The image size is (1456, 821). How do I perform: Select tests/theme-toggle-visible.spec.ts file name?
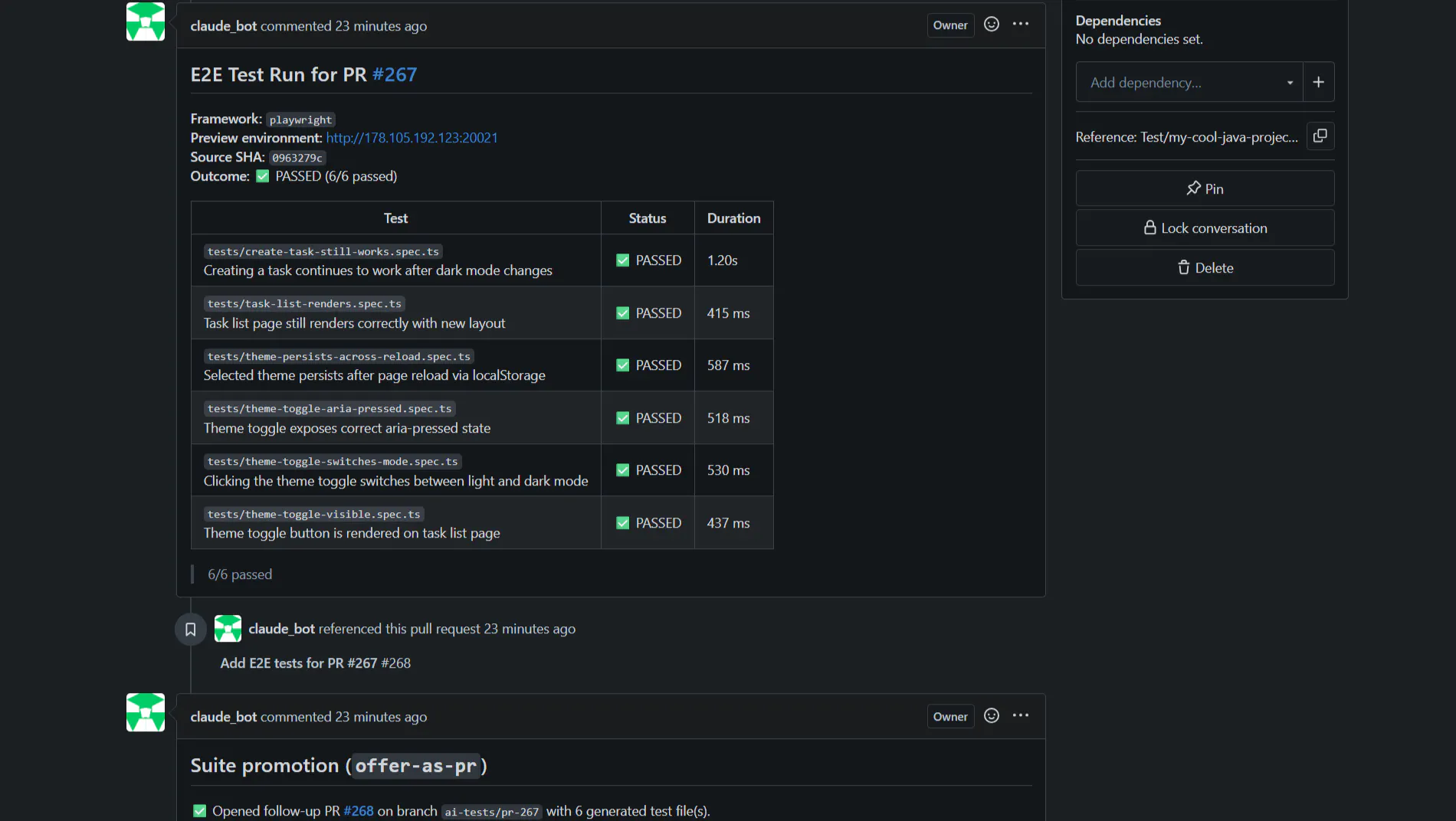(x=314, y=515)
